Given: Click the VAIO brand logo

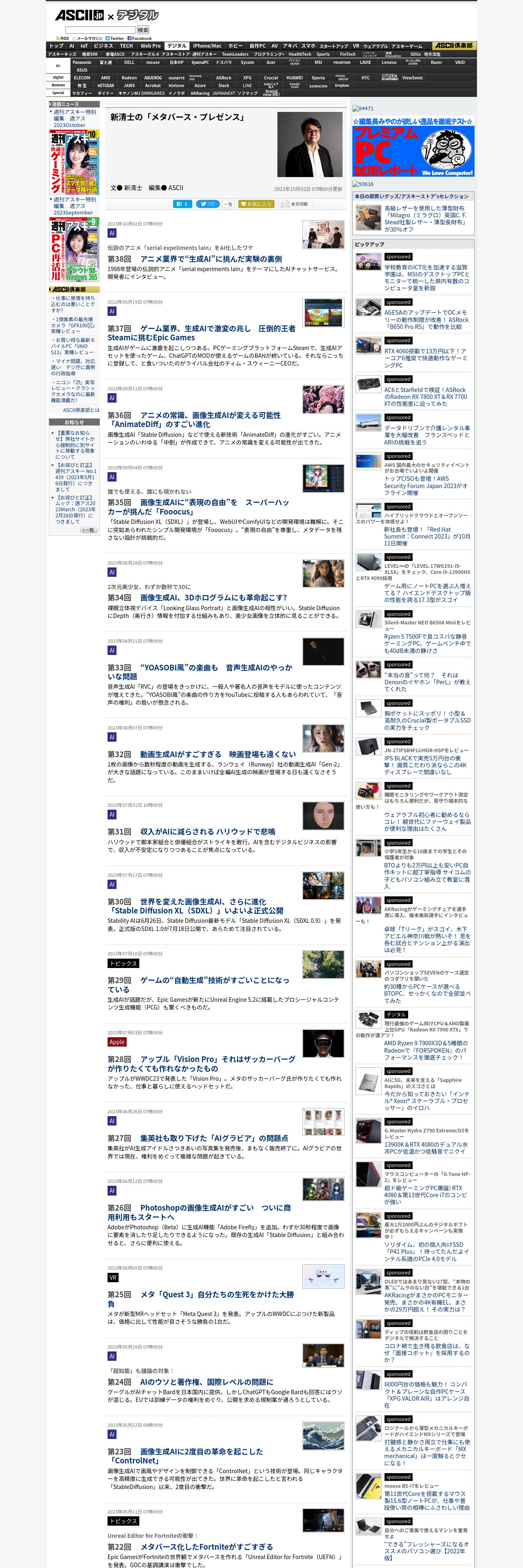Looking at the screenshot, I should pos(460,62).
